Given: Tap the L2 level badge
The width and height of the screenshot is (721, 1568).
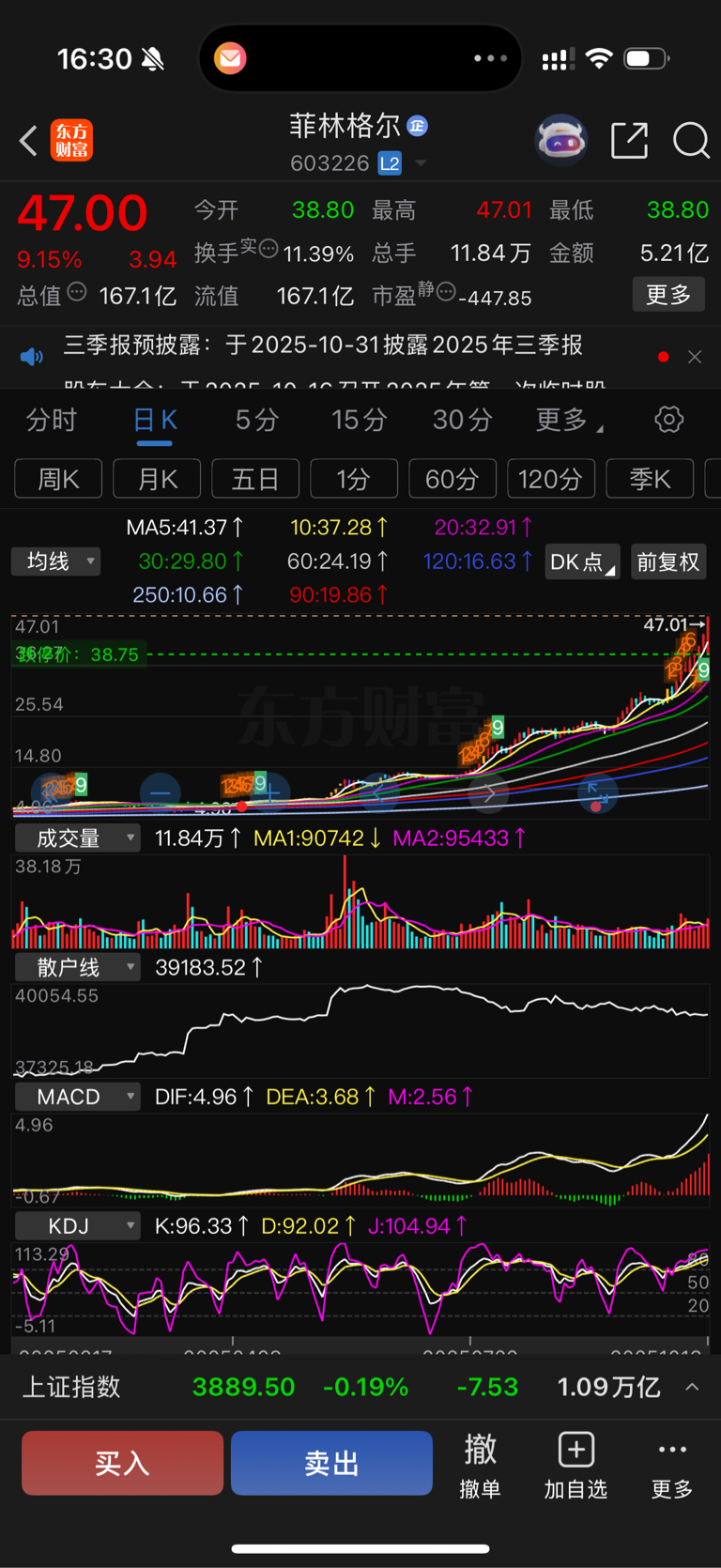Looking at the screenshot, I should [x=390, y=163].
